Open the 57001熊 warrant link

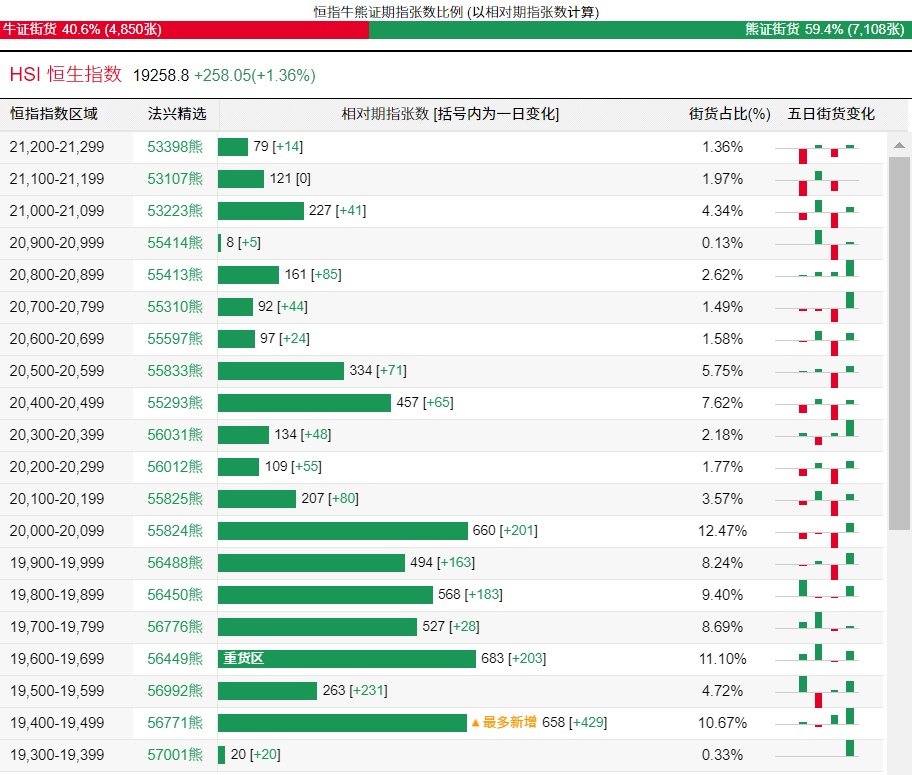tap(175, 755)
